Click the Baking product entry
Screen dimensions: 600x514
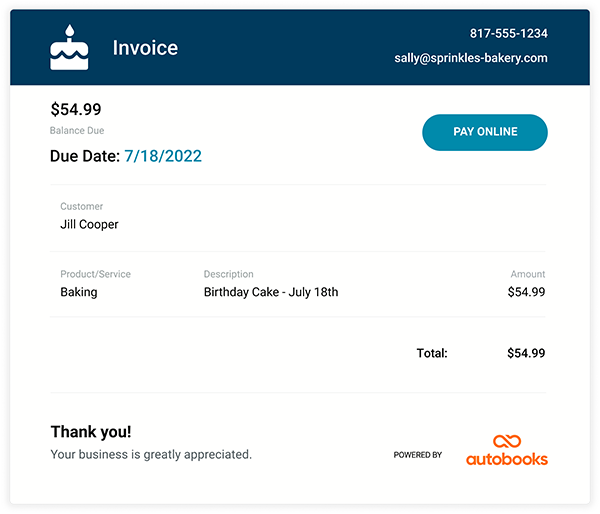(x=79, y=292)
